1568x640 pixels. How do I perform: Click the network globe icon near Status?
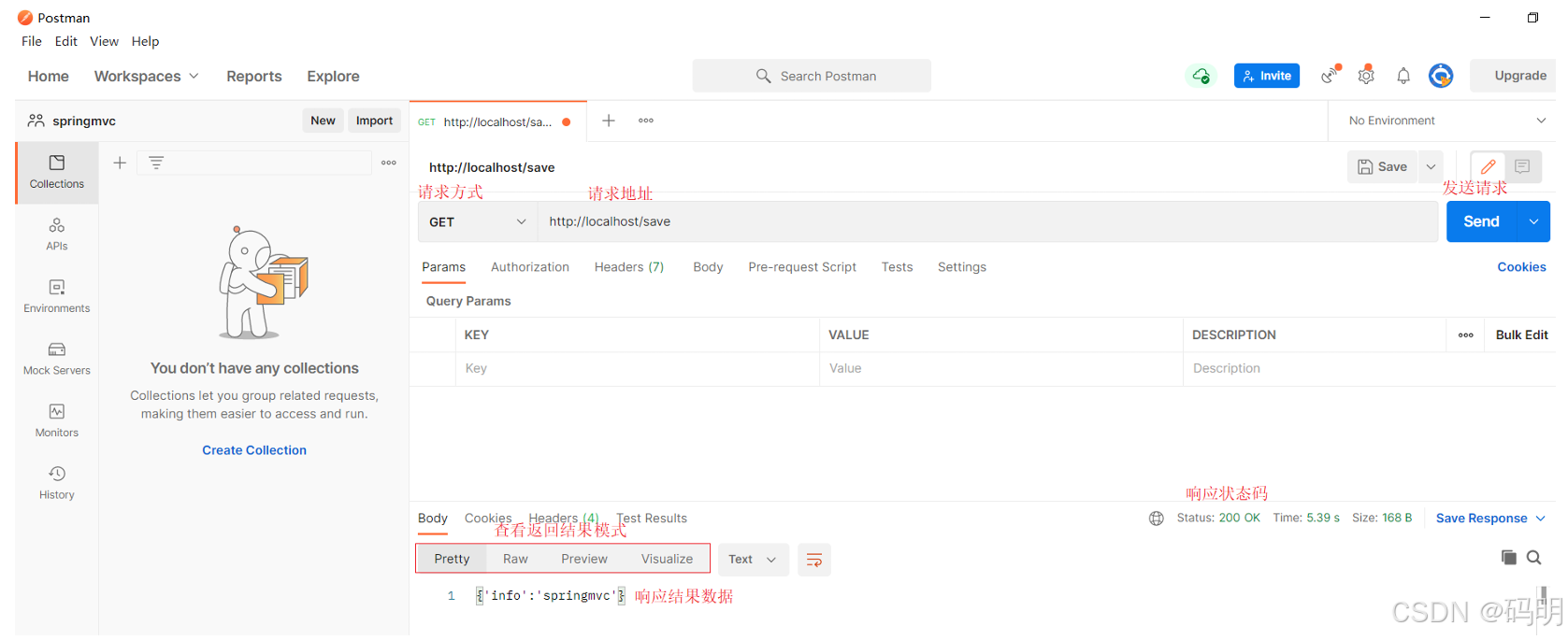[x=1157, y=519]
